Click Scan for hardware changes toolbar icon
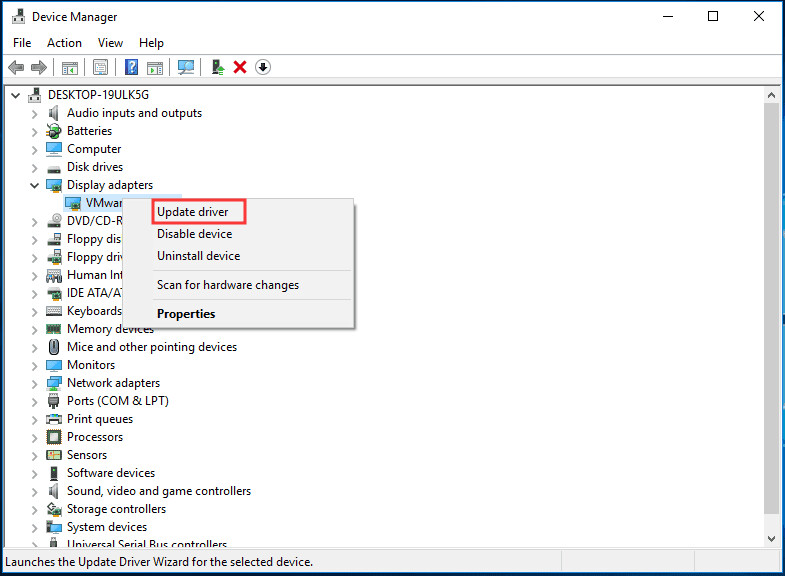 (x=185, y=67)
